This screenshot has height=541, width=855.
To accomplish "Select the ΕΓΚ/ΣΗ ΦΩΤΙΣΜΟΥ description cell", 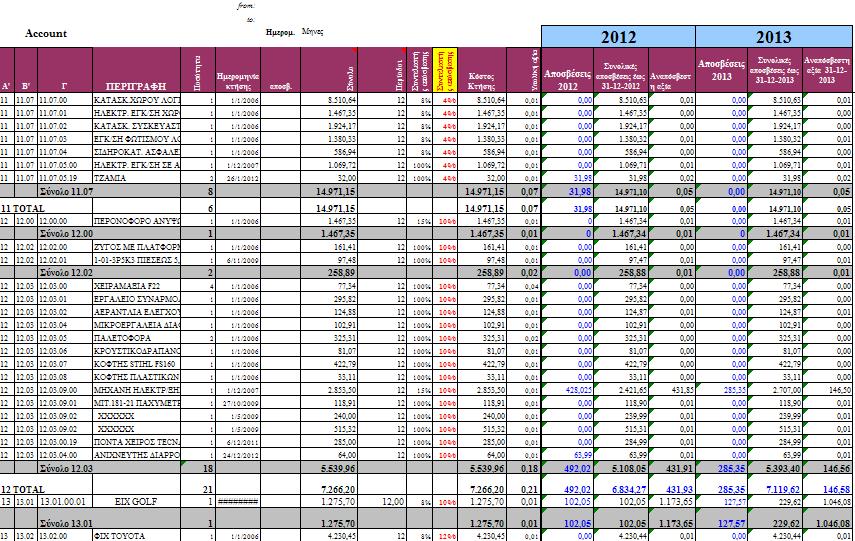I will click(136, 139).
